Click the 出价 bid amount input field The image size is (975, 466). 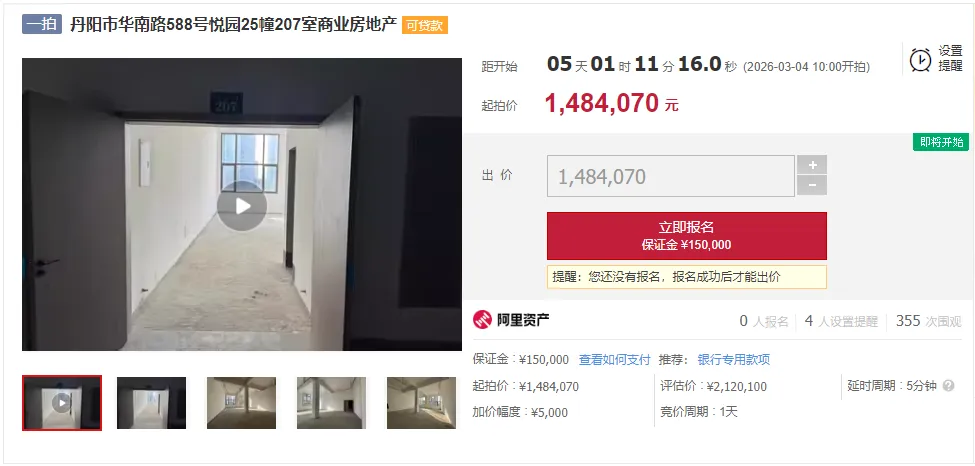pyautogui.click(x=671, y=176)
